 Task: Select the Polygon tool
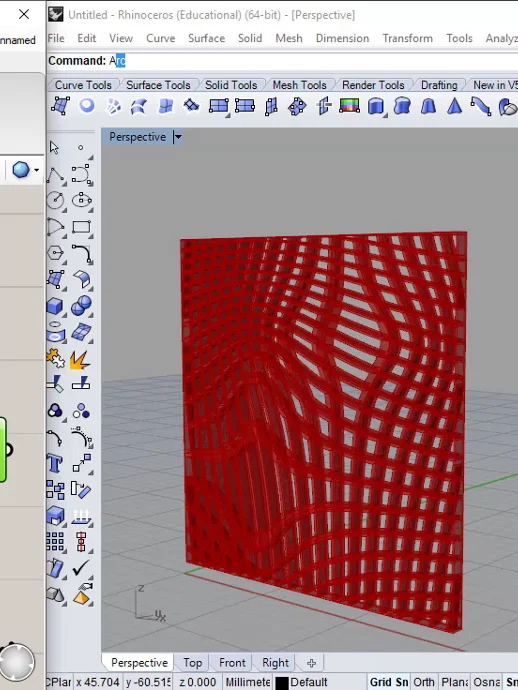(55, 253)
